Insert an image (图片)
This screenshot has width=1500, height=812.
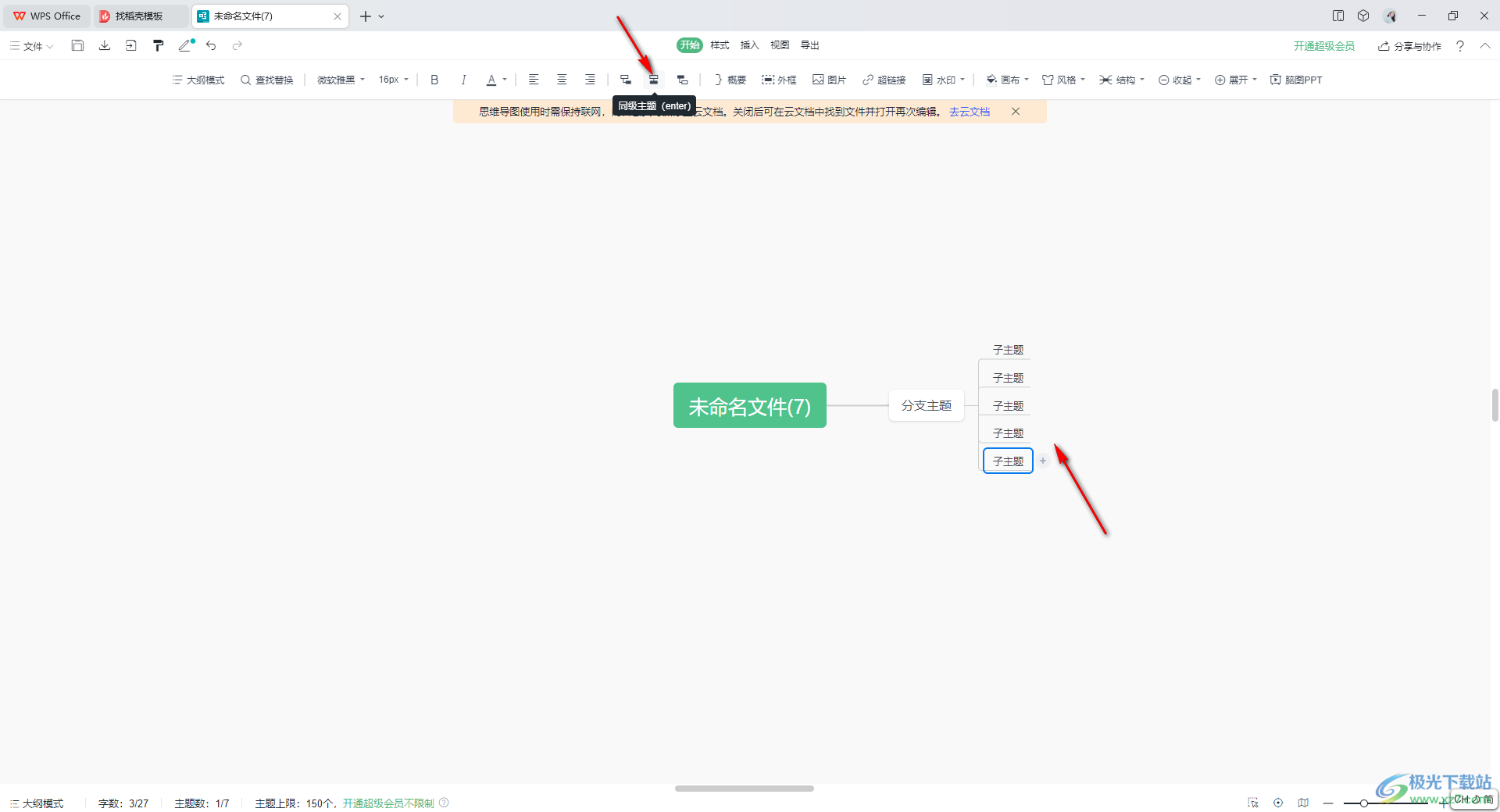829,80
